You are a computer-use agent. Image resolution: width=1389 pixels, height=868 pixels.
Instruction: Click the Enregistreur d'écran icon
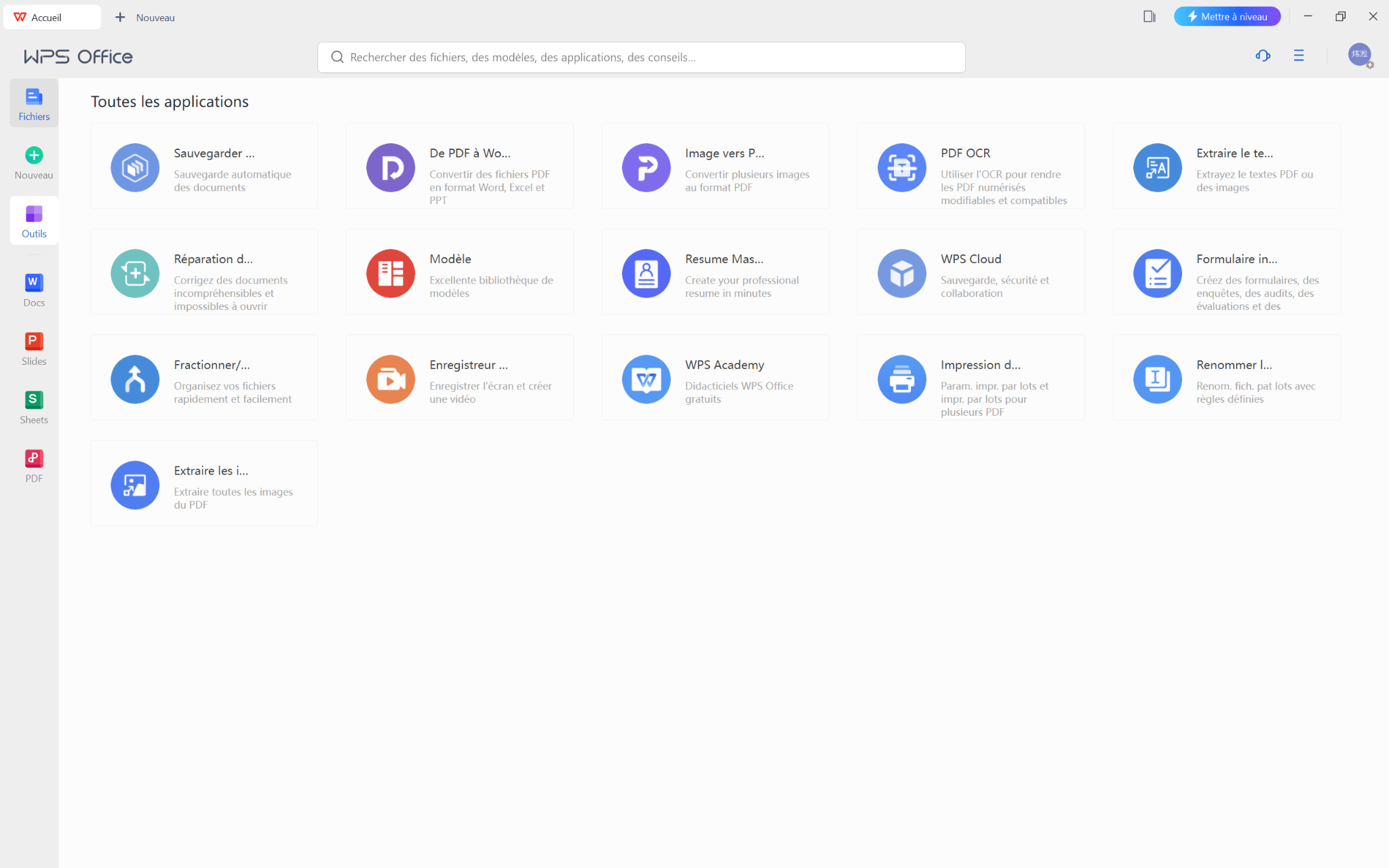point(391,379)
